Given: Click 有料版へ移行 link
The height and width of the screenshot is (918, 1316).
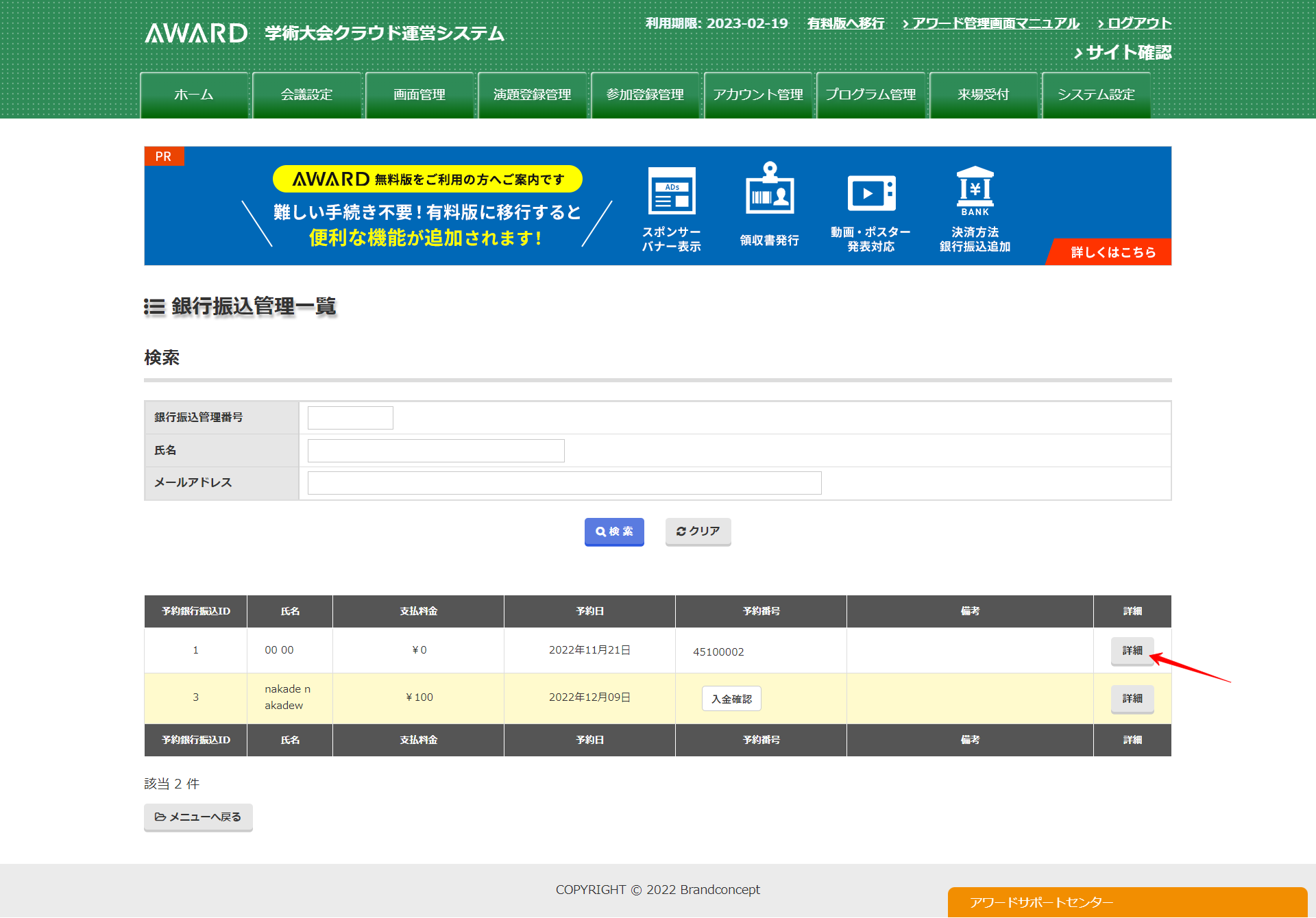Looking at the screenshot, I should (x=845, y=23).
